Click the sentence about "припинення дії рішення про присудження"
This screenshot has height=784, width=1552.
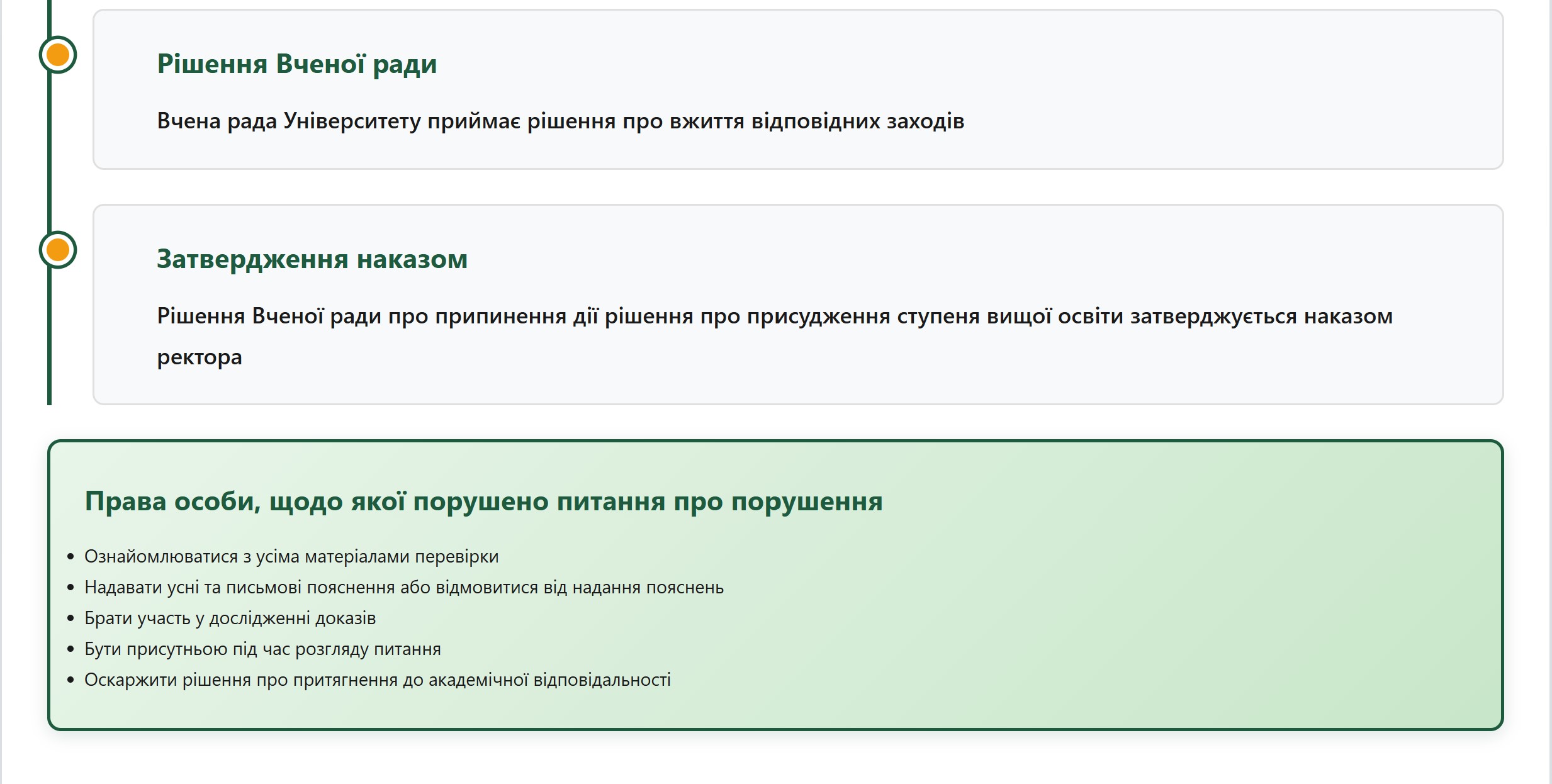tap(661, 316)
